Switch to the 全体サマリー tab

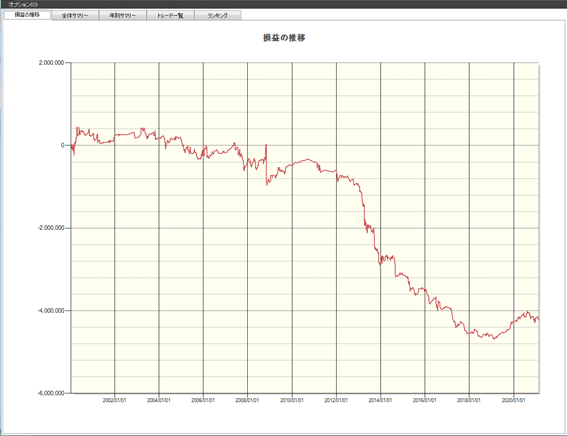click(75, 16)
